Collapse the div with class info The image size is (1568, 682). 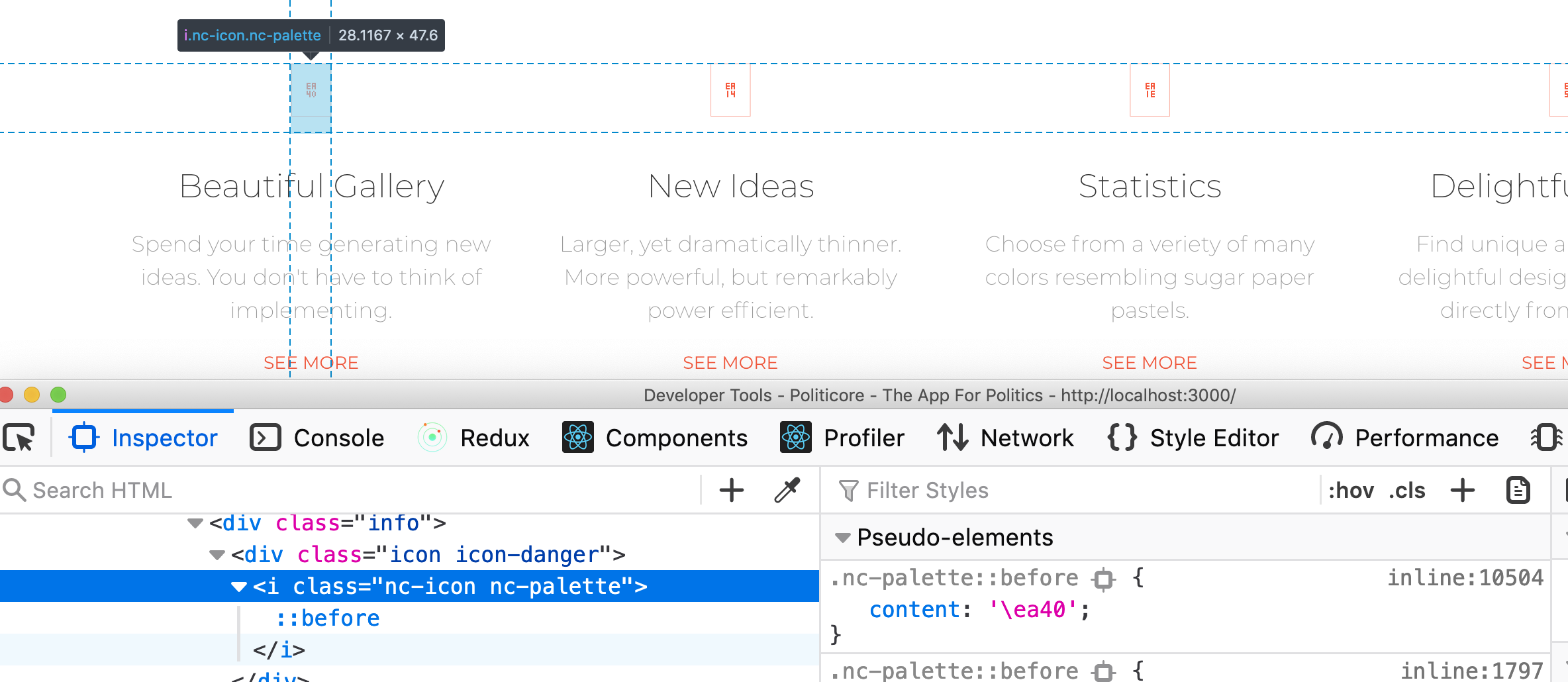[x=194, y=522]
